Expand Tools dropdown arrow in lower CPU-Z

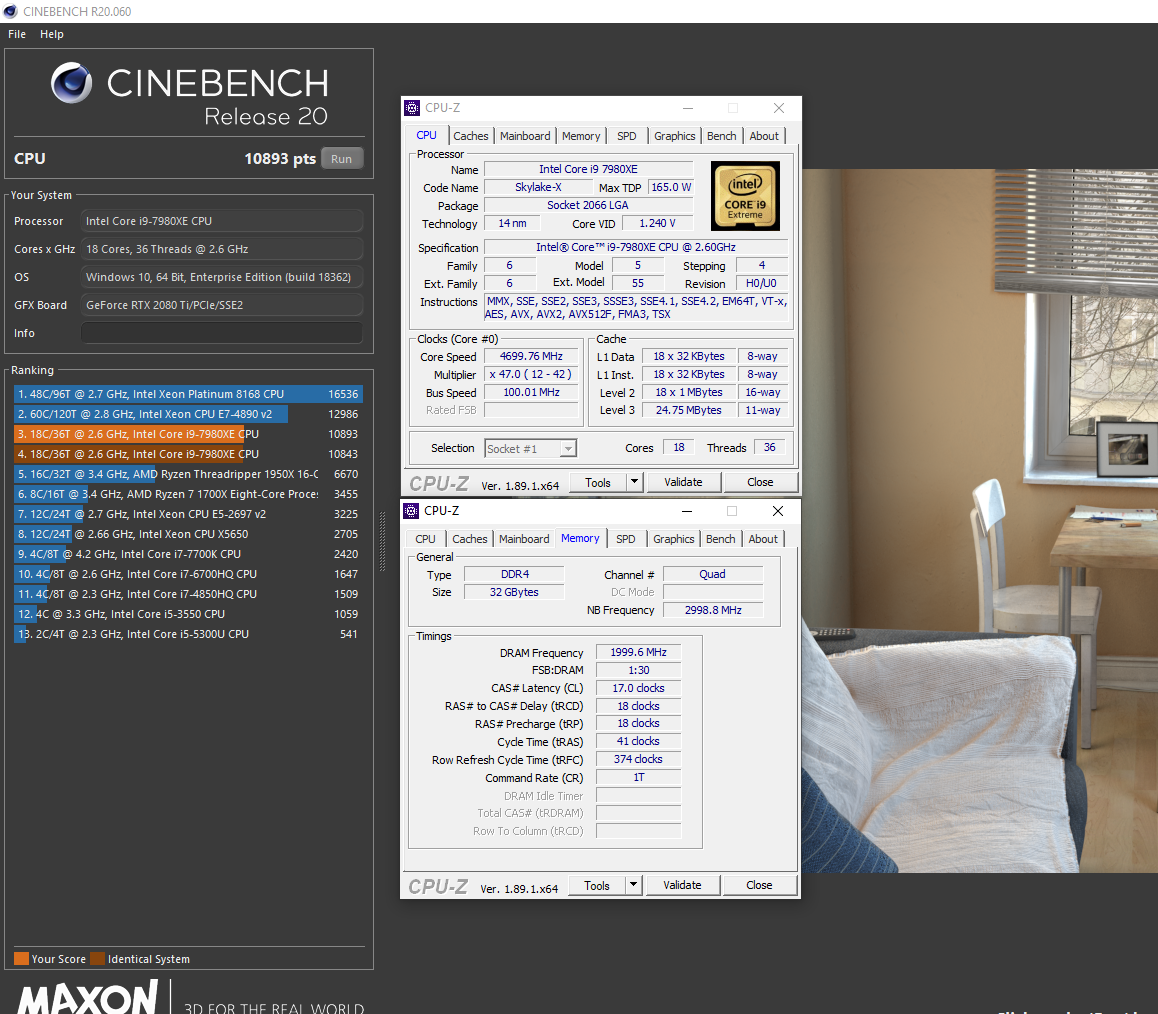[634, 885]
